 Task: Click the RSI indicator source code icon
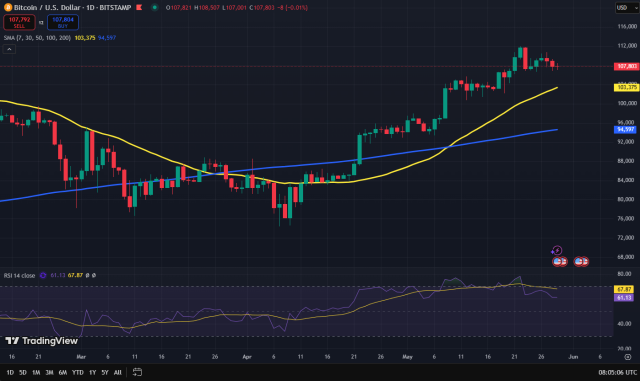tap(43, 275)
